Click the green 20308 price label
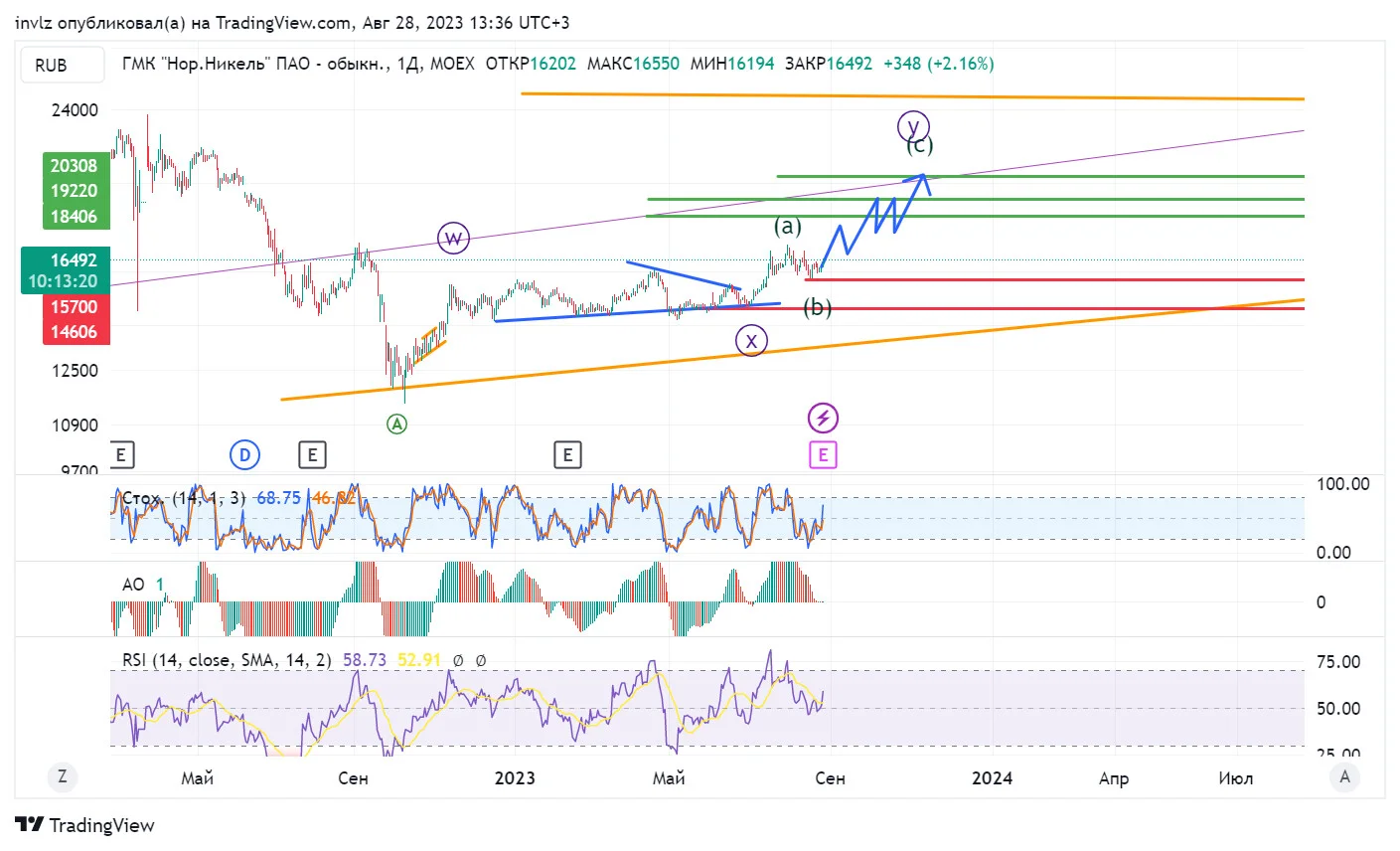The image size is (1400, 851). (76, 166)
